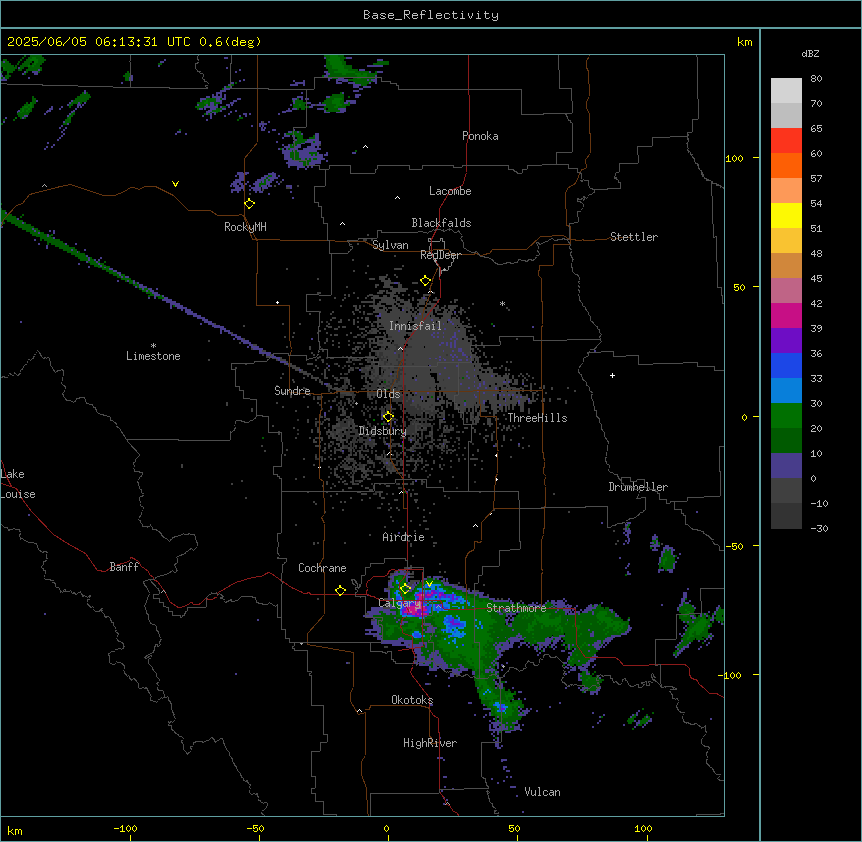Select the 70-80 dBZ light grey swatch
The width and height of the screenshot is (862, 842).
coord(786,91)
